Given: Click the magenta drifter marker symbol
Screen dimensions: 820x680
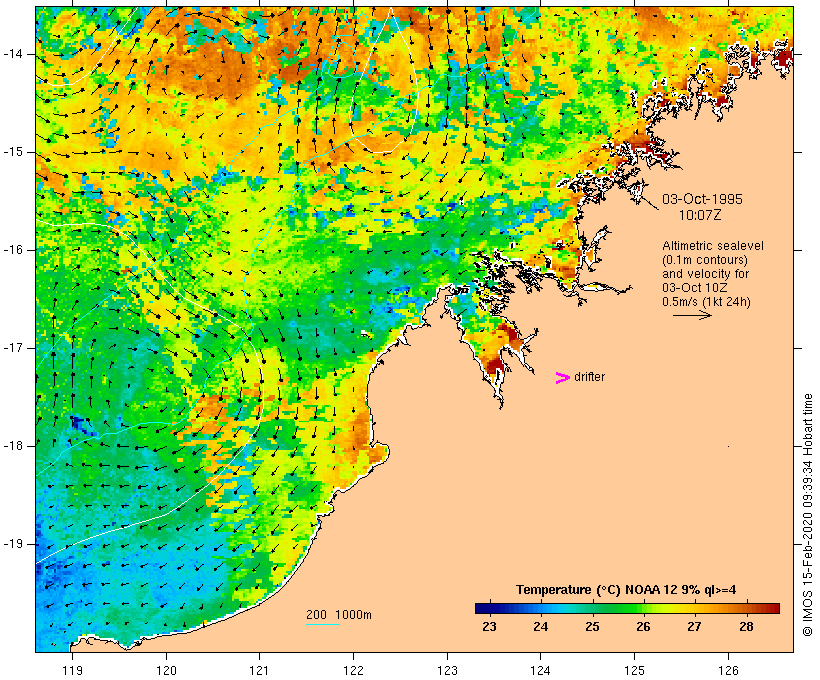Looking at the screenshot, I should (x=562, y=378).
